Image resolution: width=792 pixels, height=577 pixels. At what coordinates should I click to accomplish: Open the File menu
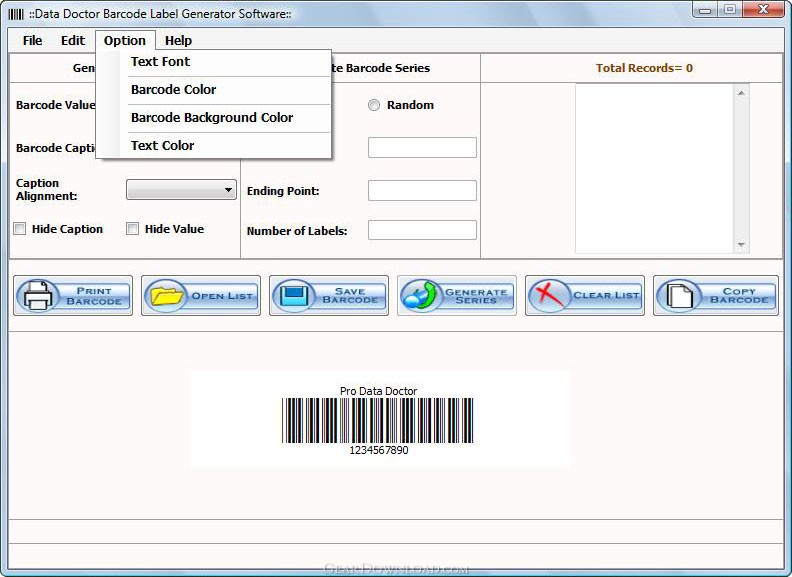point(32,40)
